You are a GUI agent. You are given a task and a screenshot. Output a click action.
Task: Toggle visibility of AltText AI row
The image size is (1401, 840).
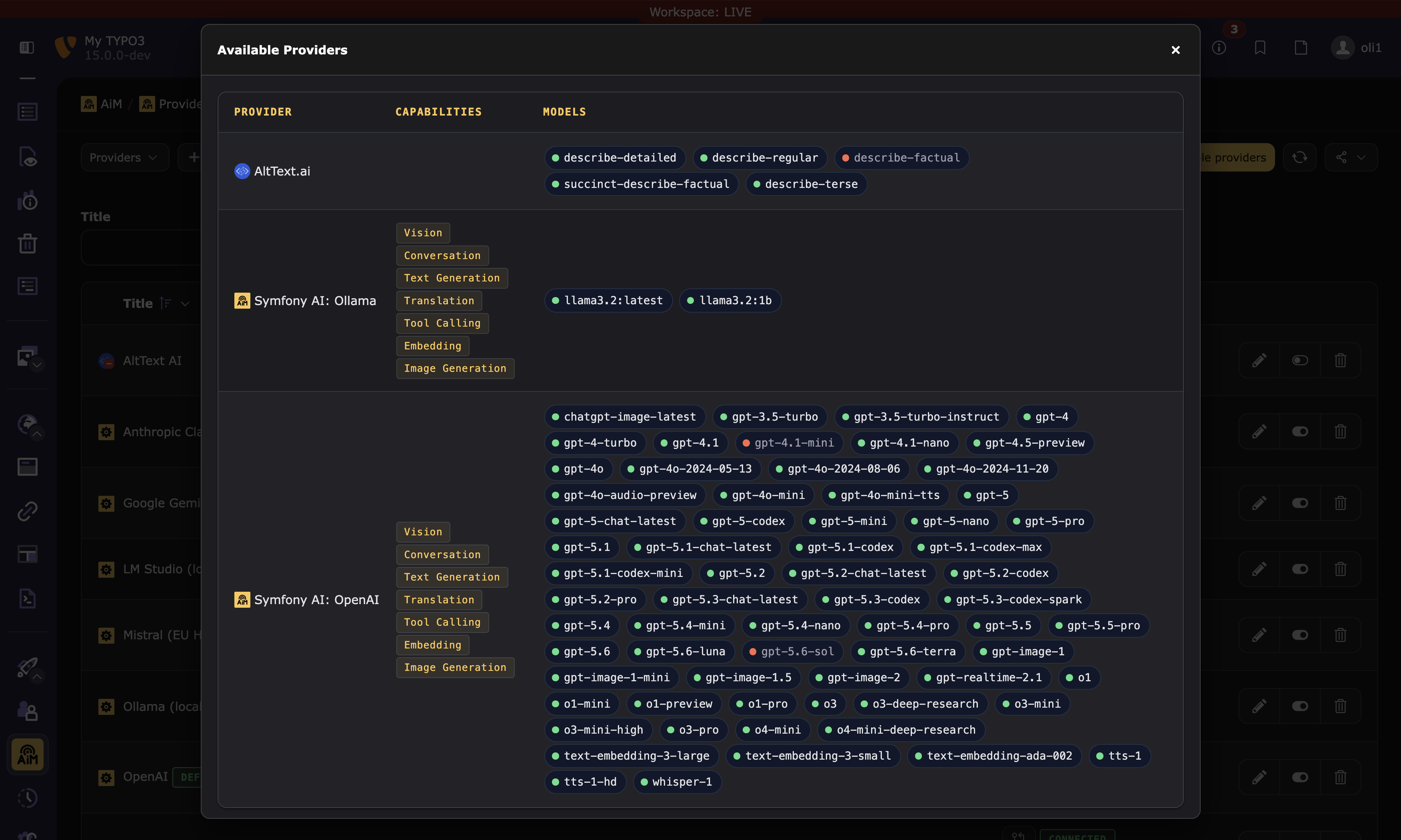pyautogui.click(x=1300, y=361)
